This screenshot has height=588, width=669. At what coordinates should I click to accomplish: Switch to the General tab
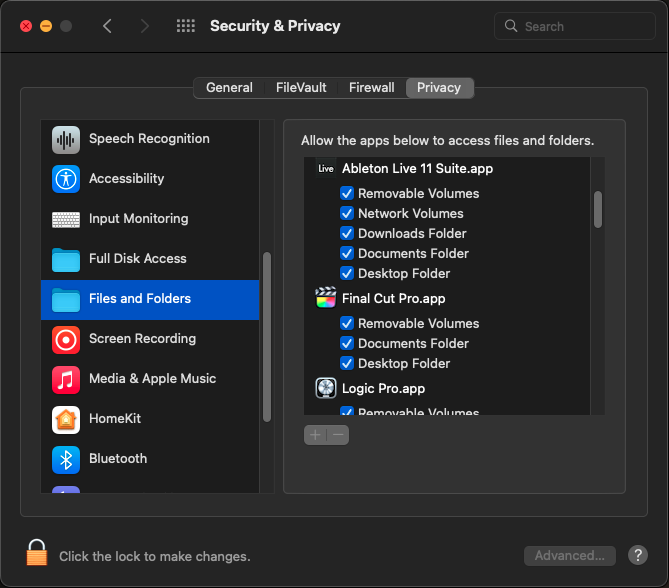[230, 88]
